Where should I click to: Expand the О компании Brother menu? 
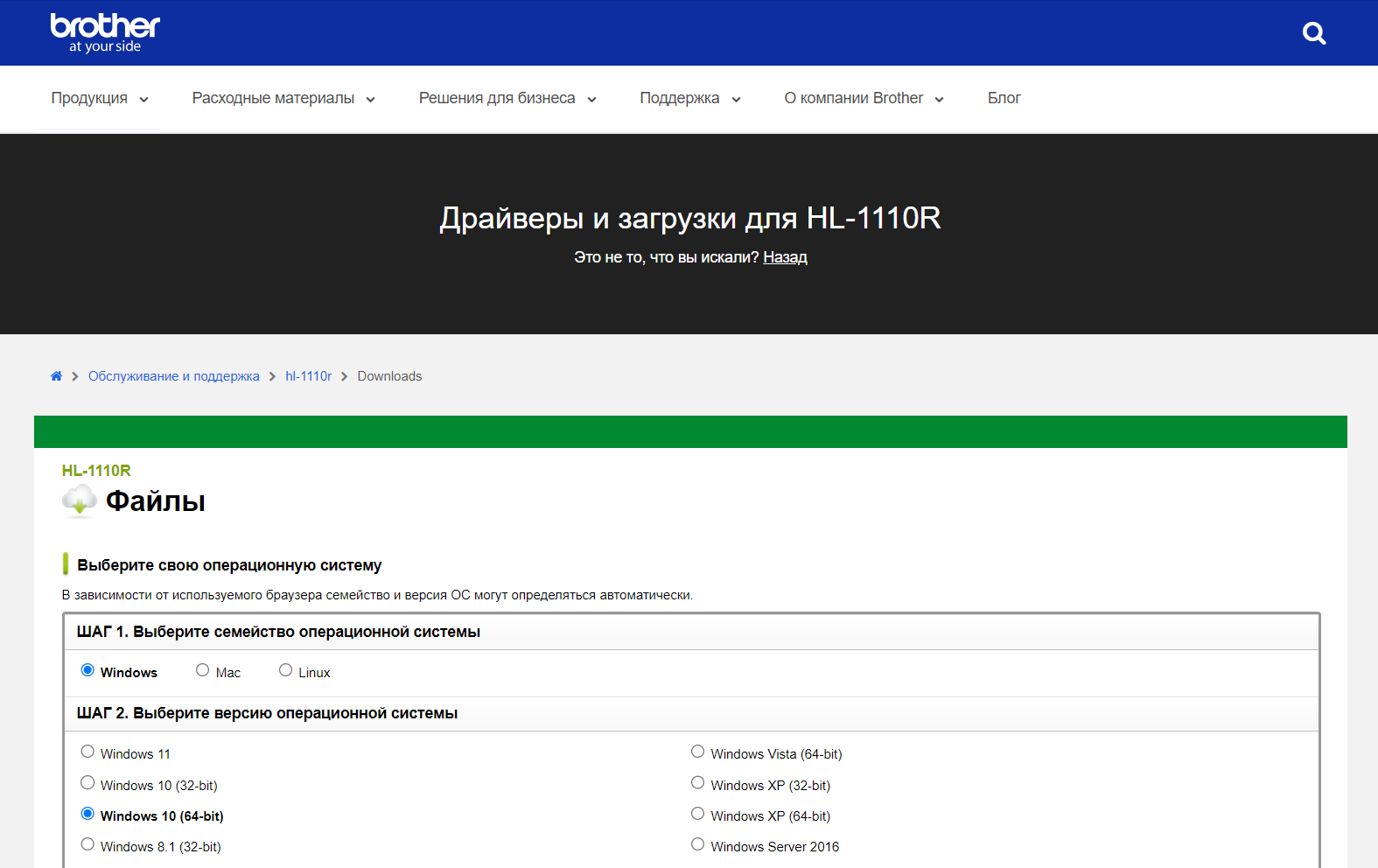pos(864,98)
